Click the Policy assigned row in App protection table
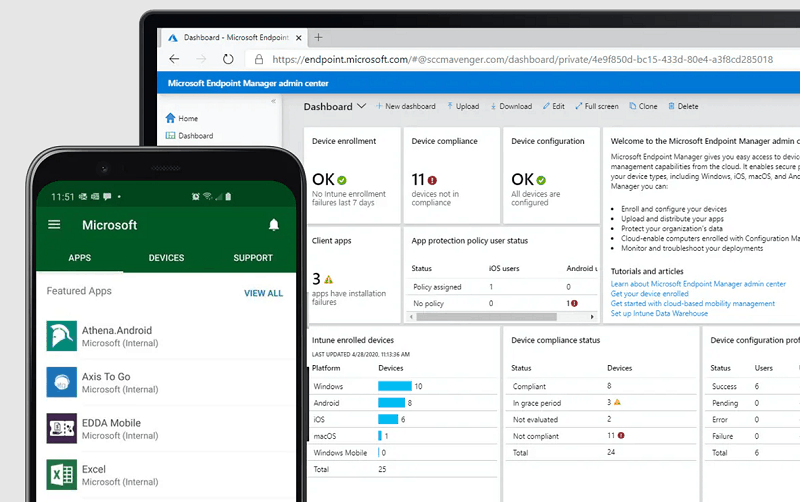The height and width of the screenshot is (502, 800). [x=503, y=287]
